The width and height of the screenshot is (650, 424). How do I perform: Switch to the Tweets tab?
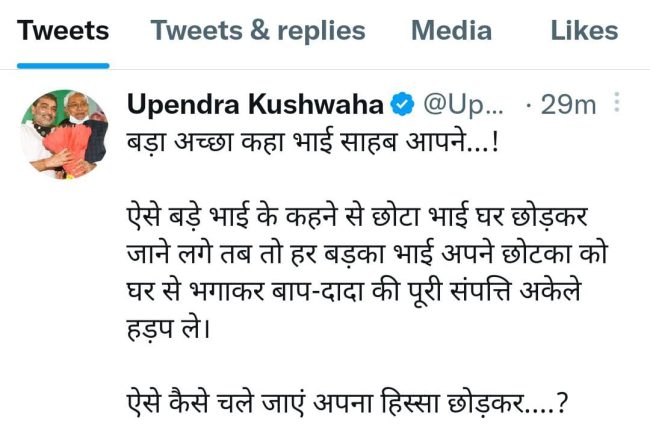tap(63, 31)
